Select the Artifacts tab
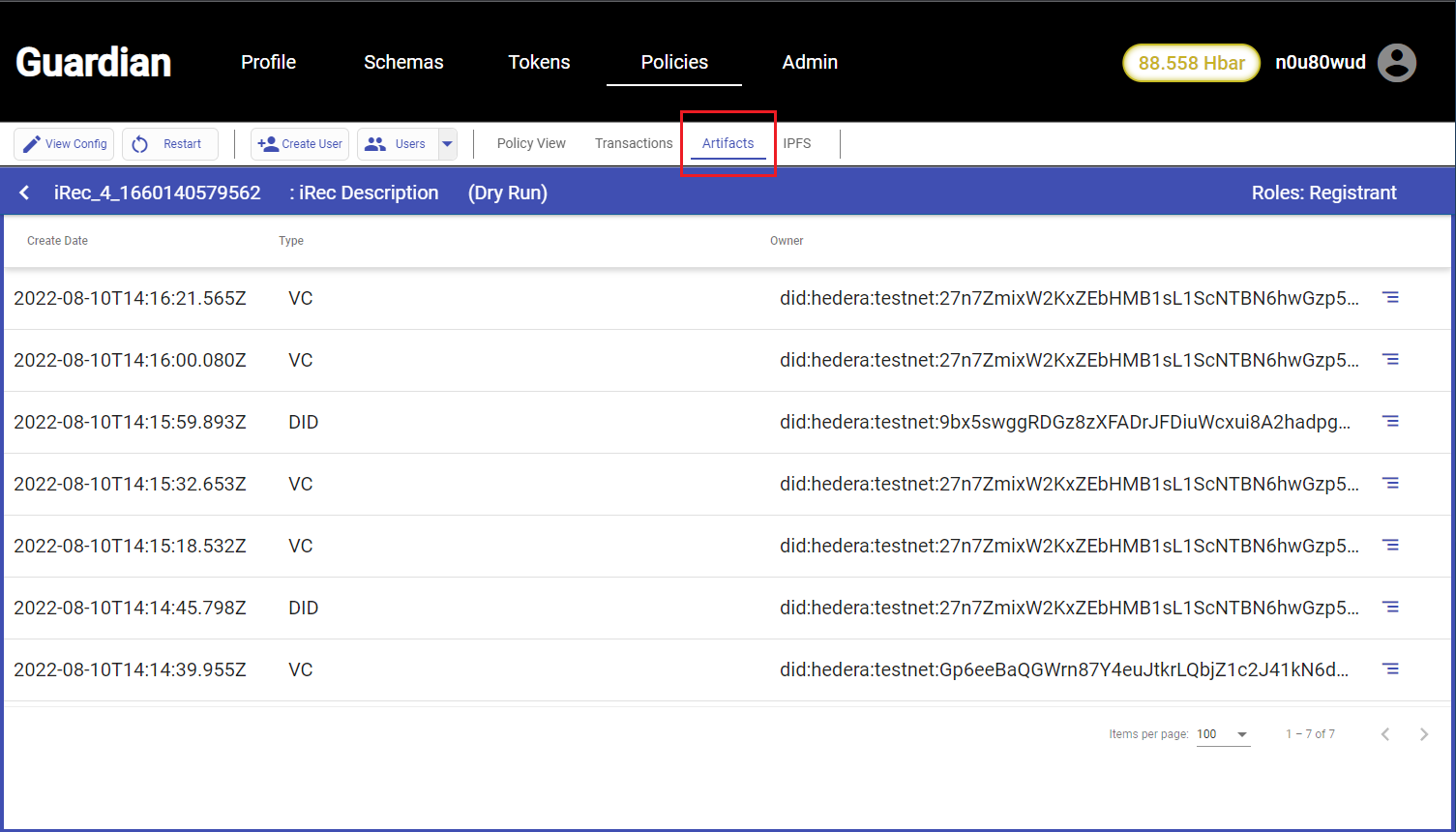The width and height of the screenshot is (1456, 832). pos(728,143)
